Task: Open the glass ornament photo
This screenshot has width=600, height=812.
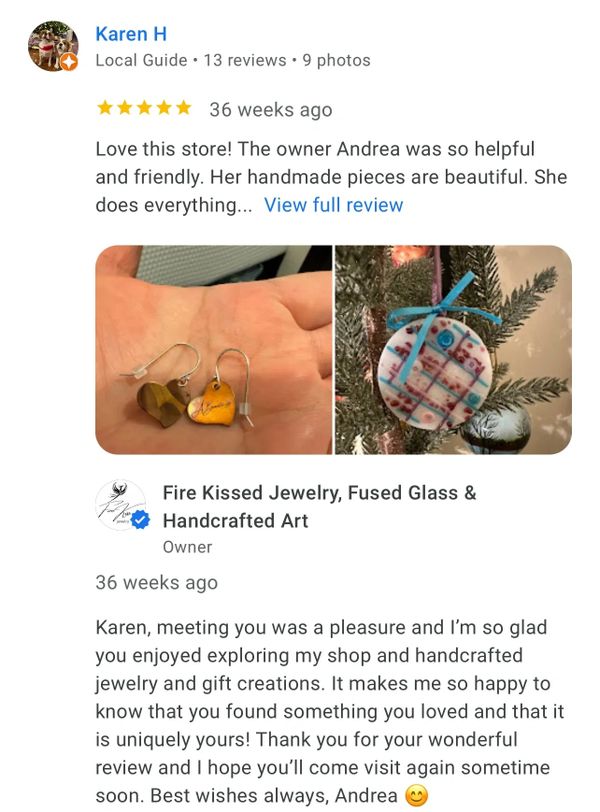Action: click(453, 350)
